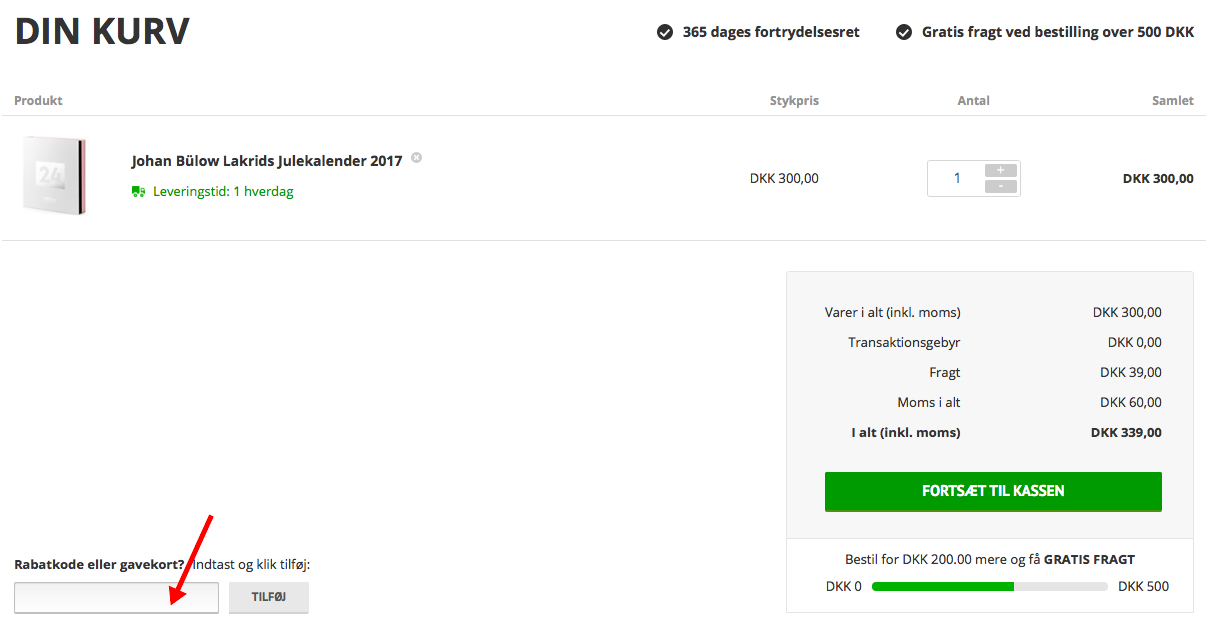Click the Antal quantity number field
The width and height of the screenshot is (1207, 624).
956,178
